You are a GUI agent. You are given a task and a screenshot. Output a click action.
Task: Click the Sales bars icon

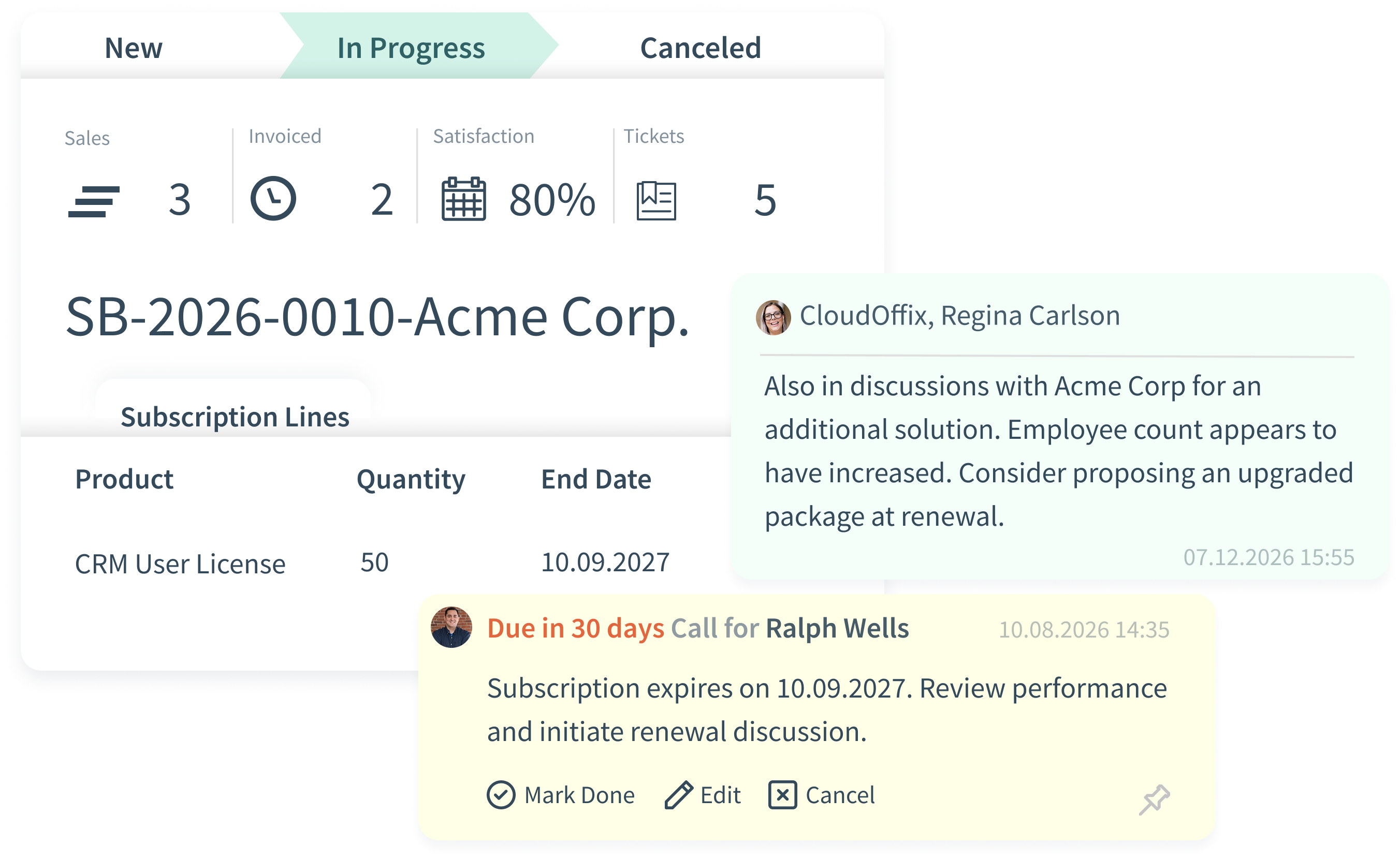94,201
